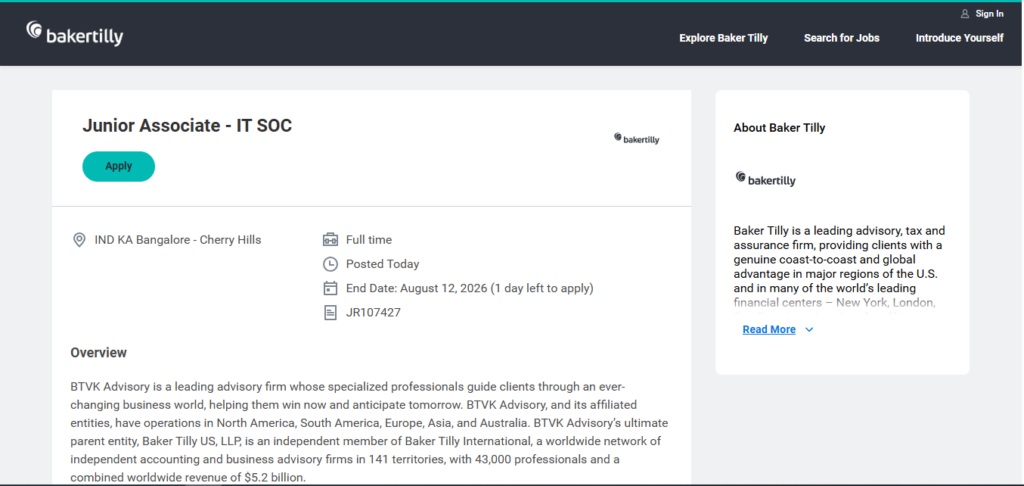Click the BTVK Advisory overview paragraph
This screenshot has height=486, width=1024.
(x=369, y=432)
